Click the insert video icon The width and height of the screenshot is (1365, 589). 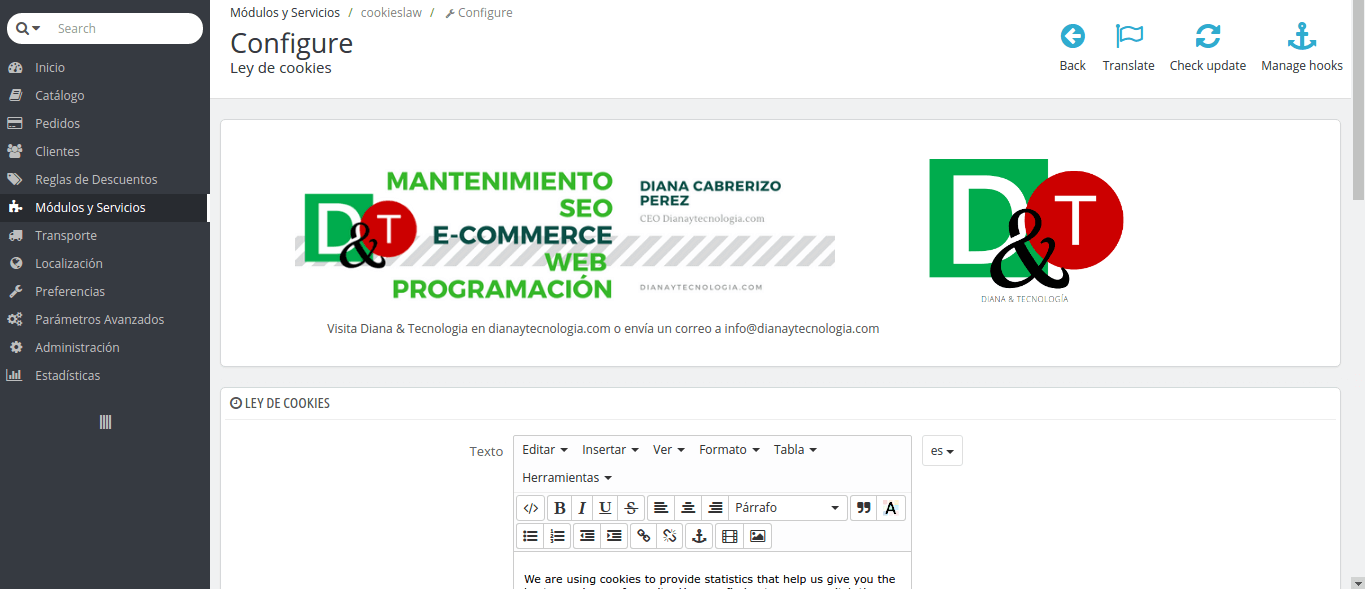[730, 536]
